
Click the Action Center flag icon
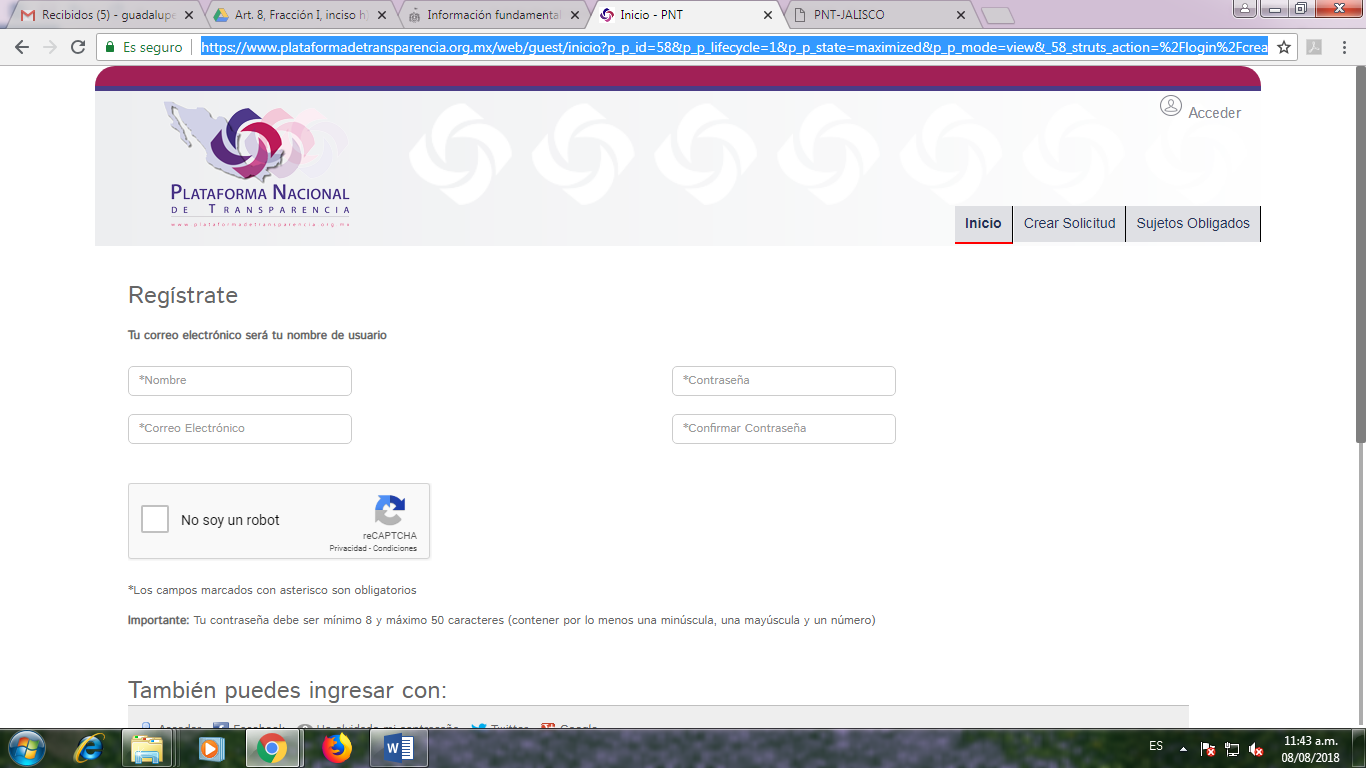pyautogui.click(x=1208, y=749)
